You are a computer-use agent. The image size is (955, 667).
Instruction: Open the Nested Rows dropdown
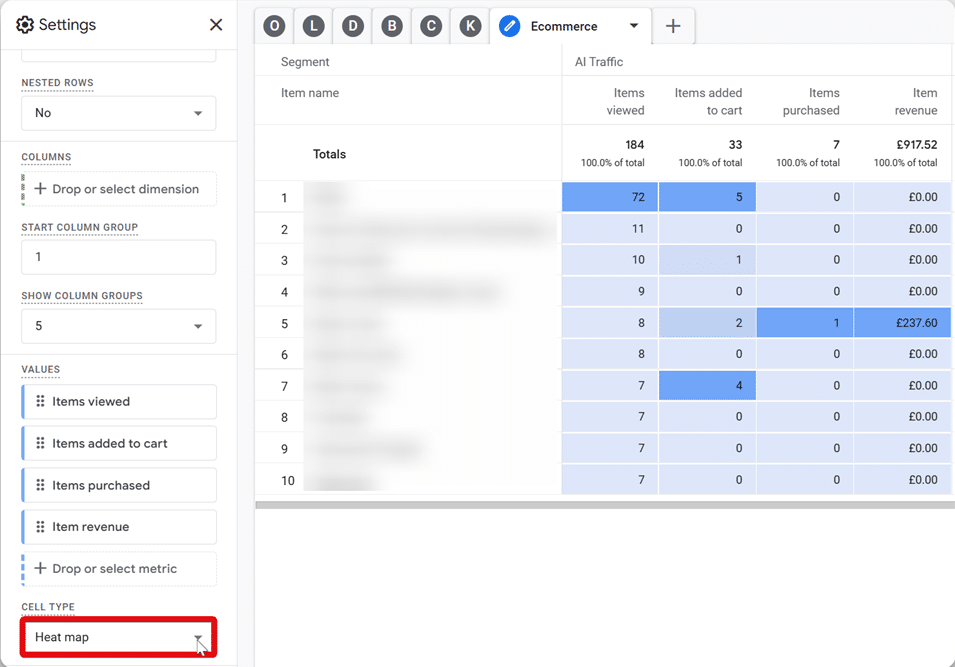119,113
